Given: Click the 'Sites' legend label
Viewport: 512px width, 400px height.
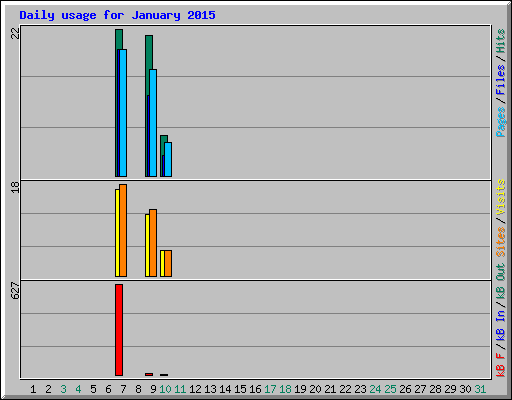Looking at the screenshot, I should (500, 242).
